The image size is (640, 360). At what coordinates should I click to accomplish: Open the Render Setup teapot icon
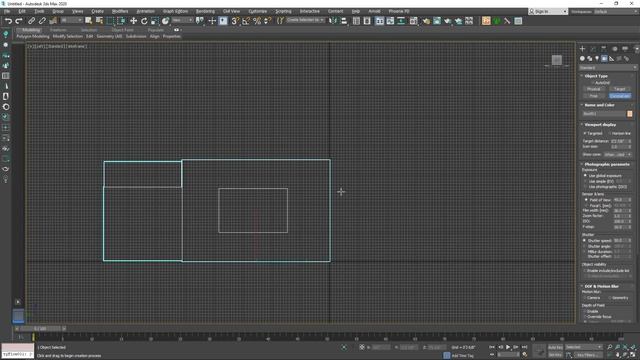[426, 21]
